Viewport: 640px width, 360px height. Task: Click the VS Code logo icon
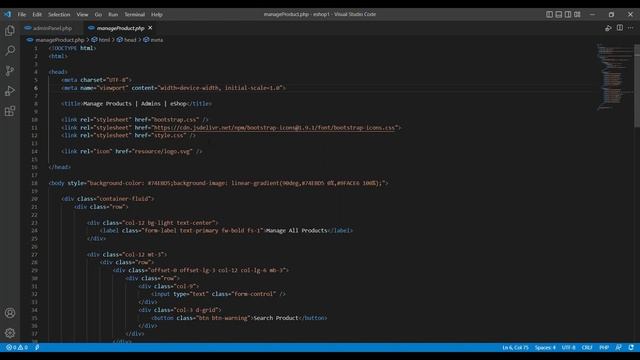point(7,14)
